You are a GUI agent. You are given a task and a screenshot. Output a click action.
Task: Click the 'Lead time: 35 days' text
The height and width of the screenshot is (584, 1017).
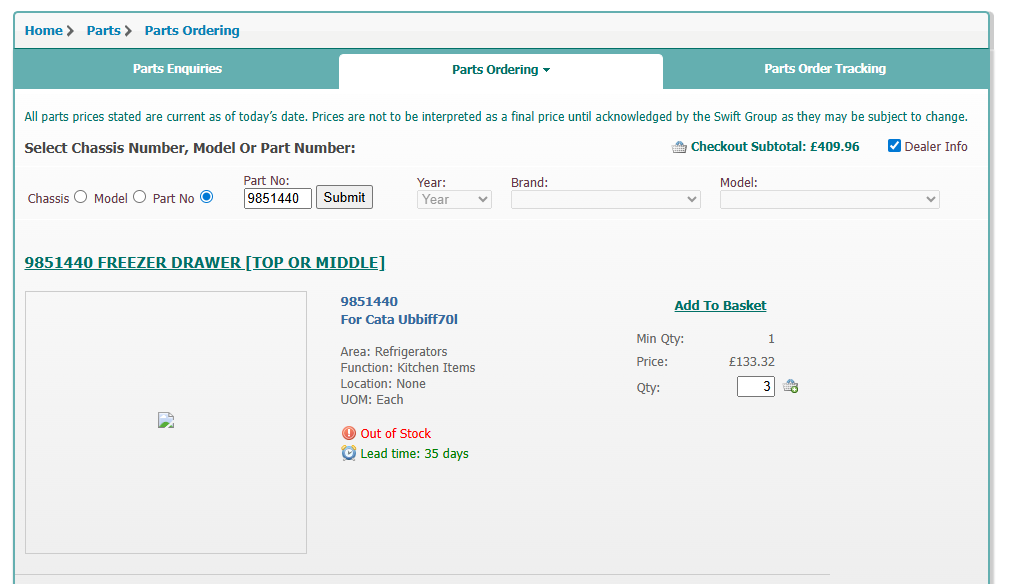pos(414,454)
